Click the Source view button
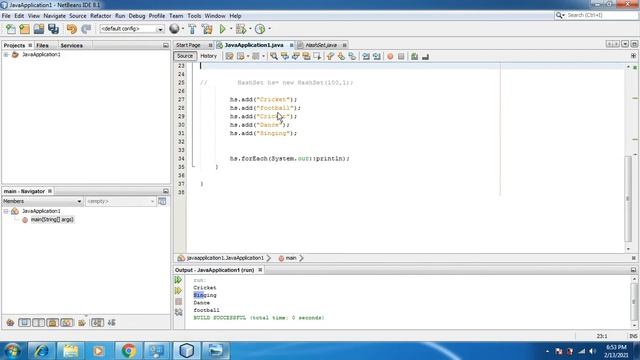Viewport: 640px width, 360px height. 184,56
